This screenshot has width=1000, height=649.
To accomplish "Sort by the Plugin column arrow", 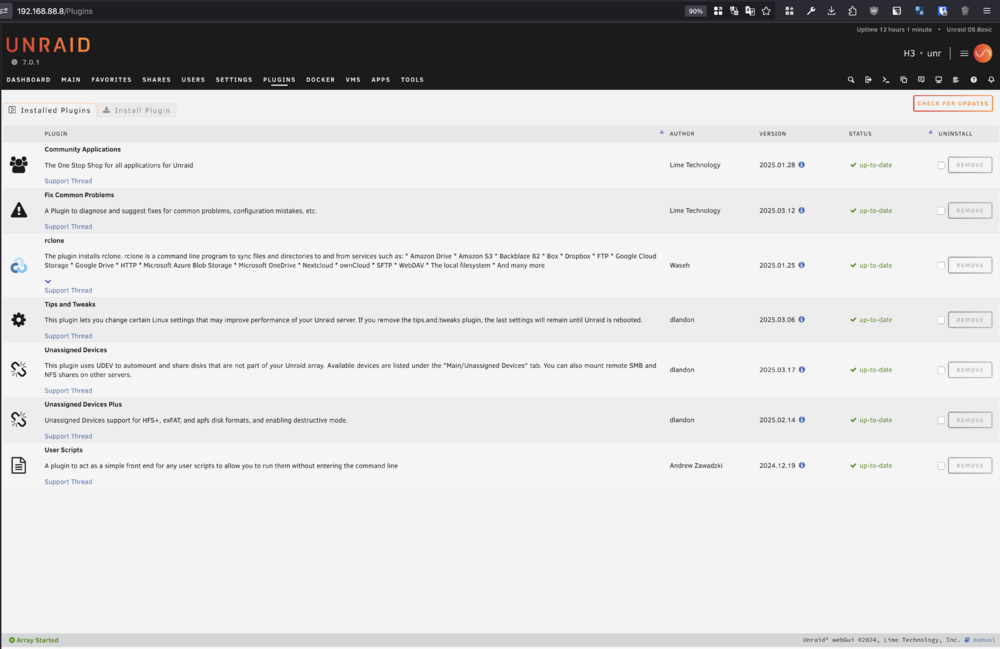I will pos(661,133).
